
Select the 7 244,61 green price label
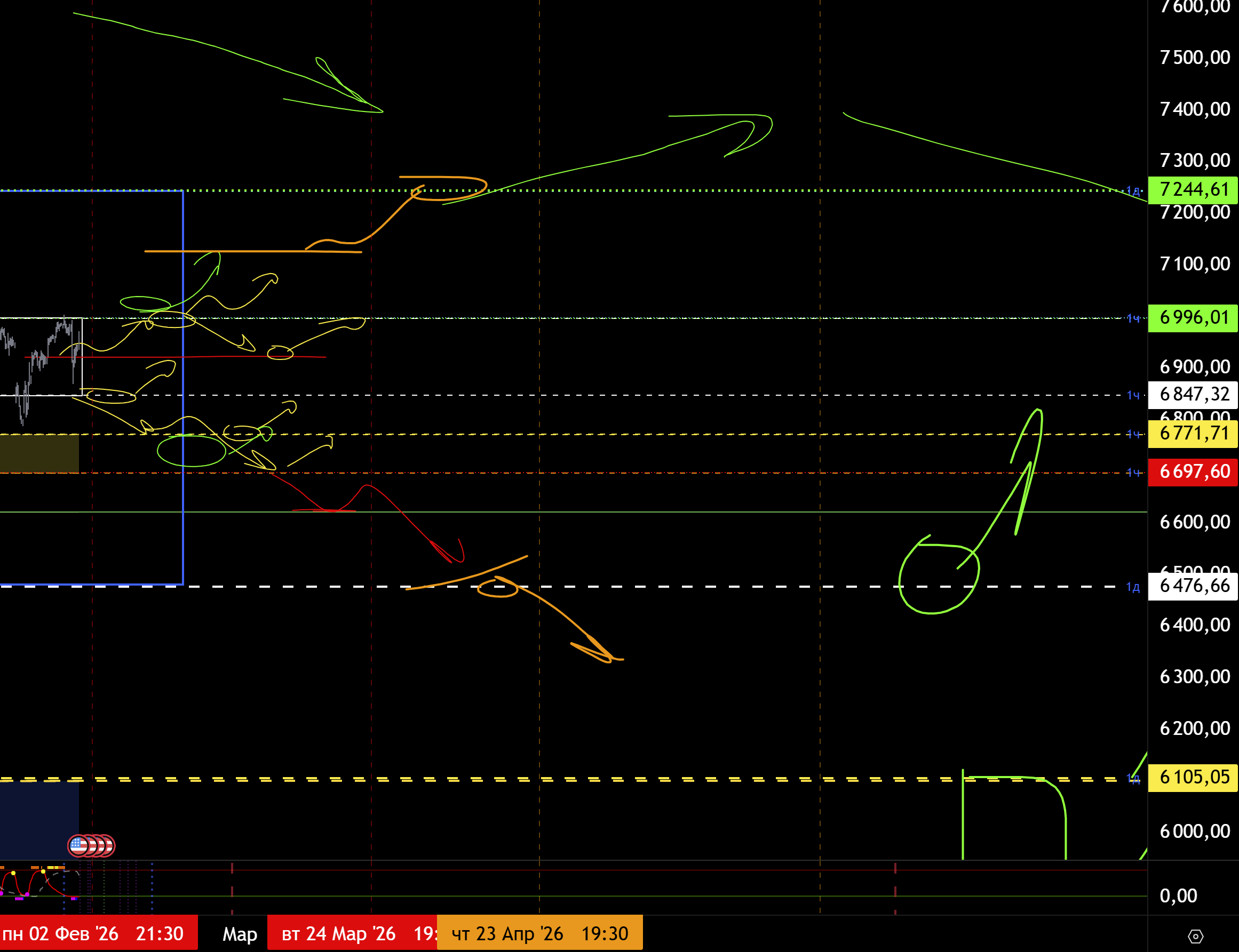[x=1193, y=189]
